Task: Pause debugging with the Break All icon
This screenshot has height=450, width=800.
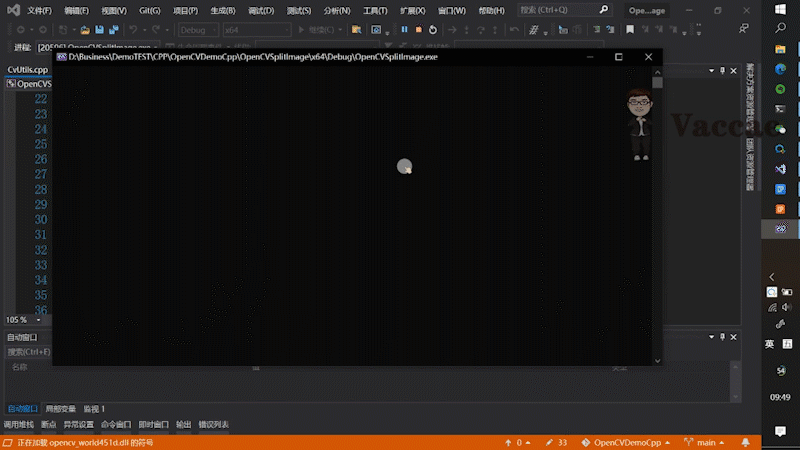Action: click(404, 30)
